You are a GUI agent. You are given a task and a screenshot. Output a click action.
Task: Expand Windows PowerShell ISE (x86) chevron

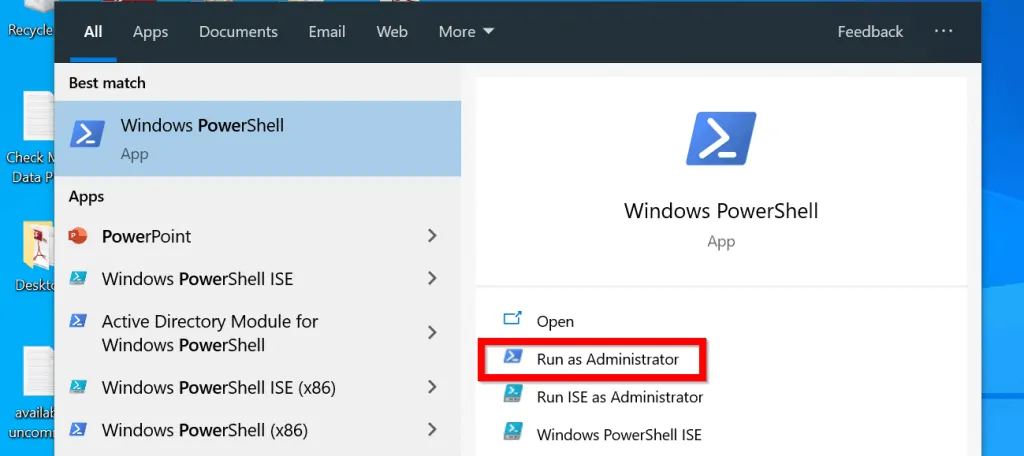(x=432, y=387)
